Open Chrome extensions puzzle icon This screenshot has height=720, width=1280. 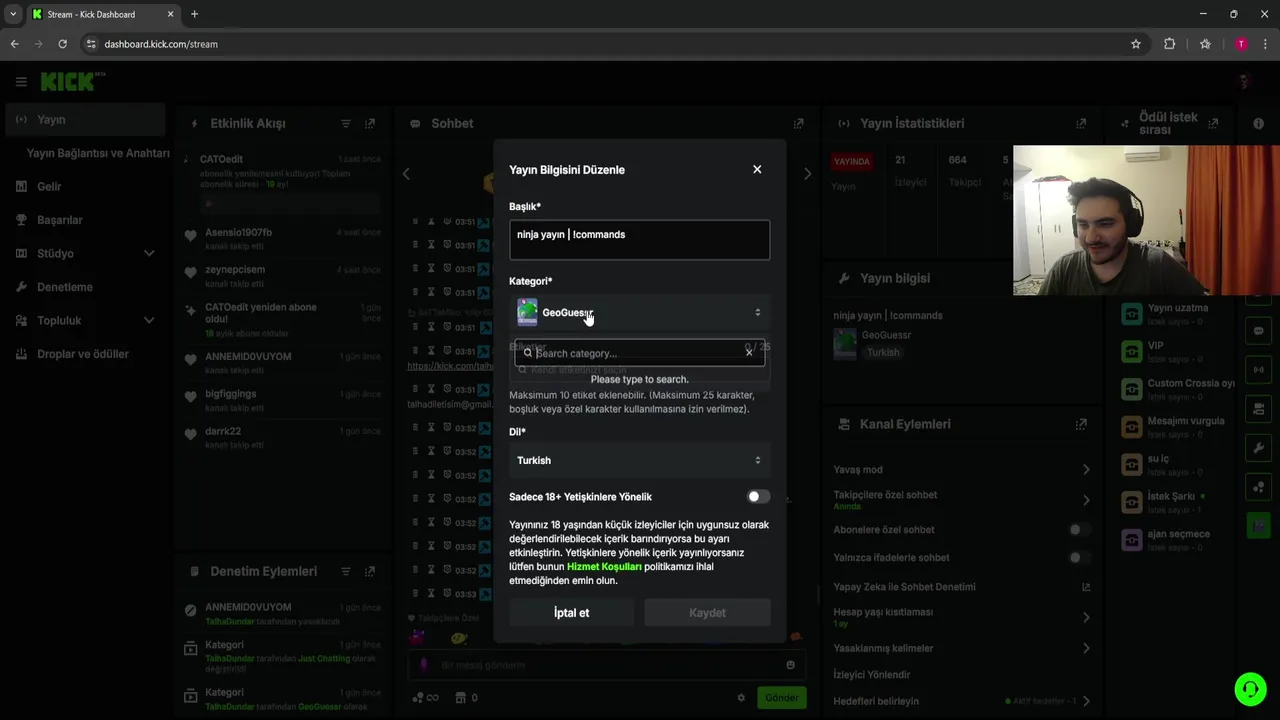(x=1170, y=44)
